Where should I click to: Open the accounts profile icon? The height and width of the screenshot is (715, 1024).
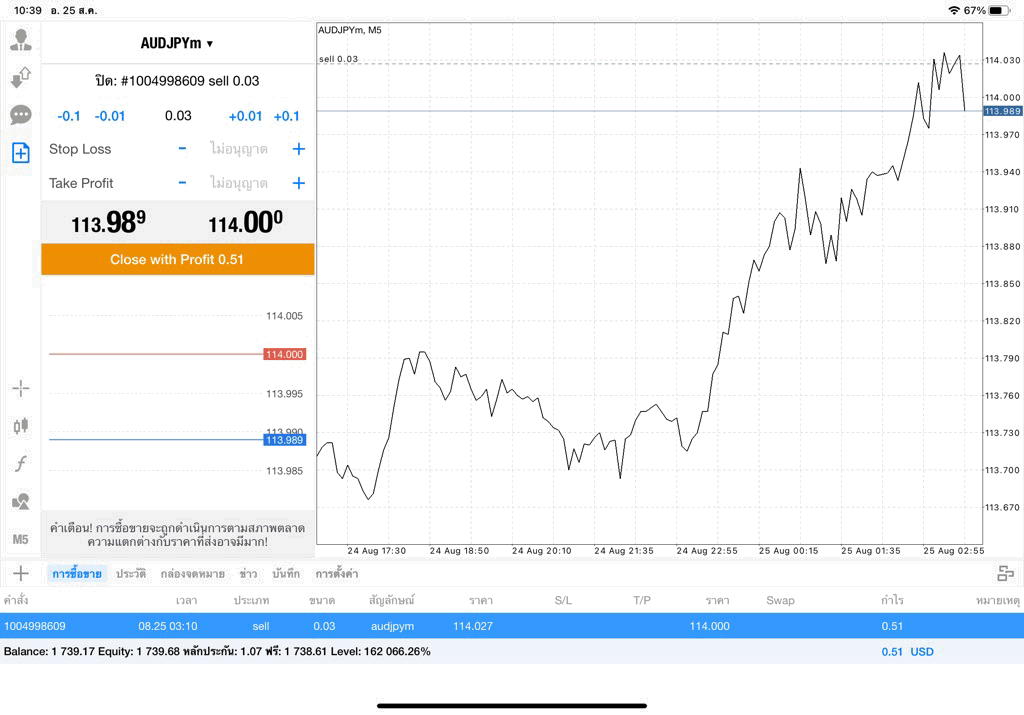21,40
